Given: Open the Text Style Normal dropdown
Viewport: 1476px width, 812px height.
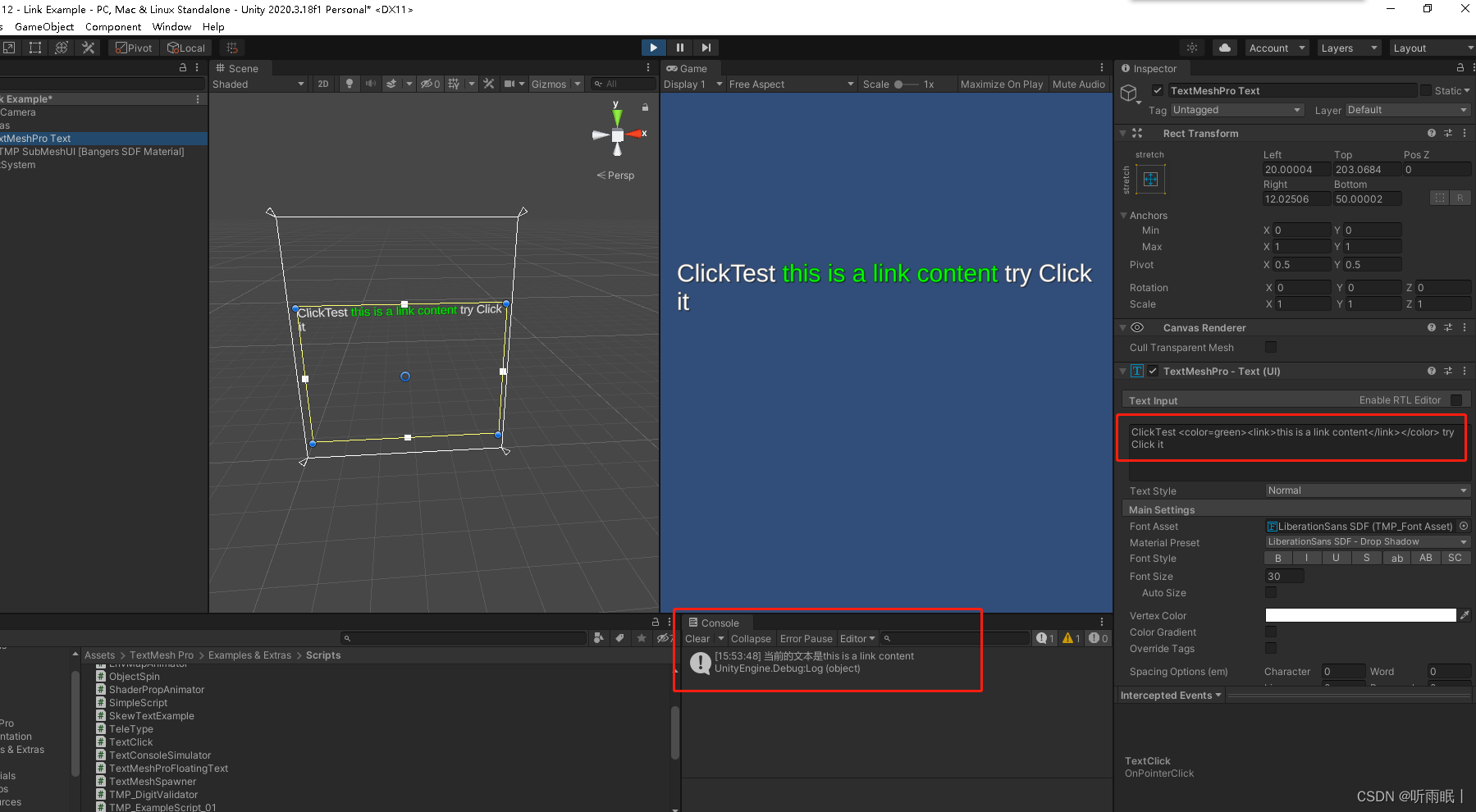Looking at the screenshot, I should 1368,490.
